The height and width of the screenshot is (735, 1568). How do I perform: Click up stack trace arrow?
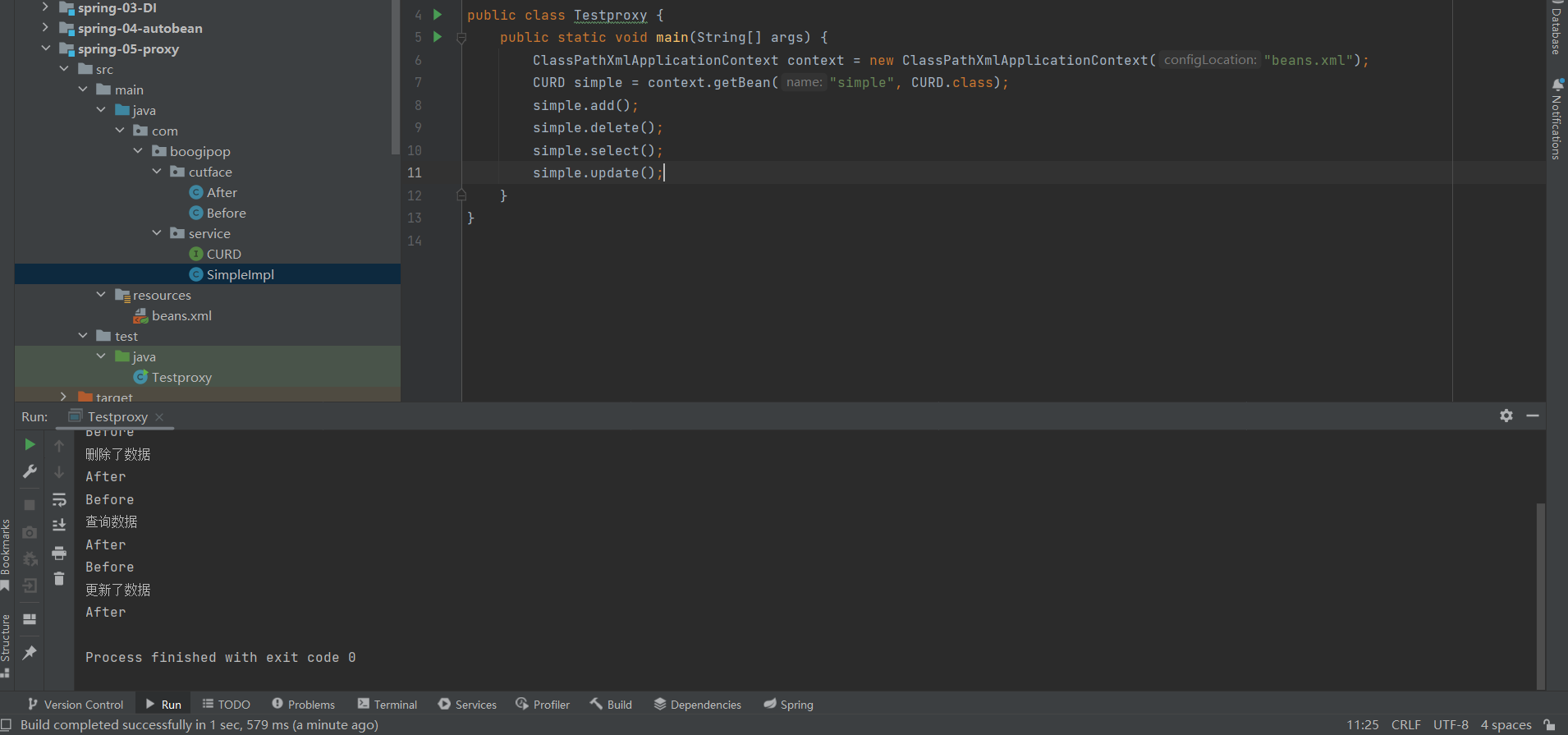59,445
